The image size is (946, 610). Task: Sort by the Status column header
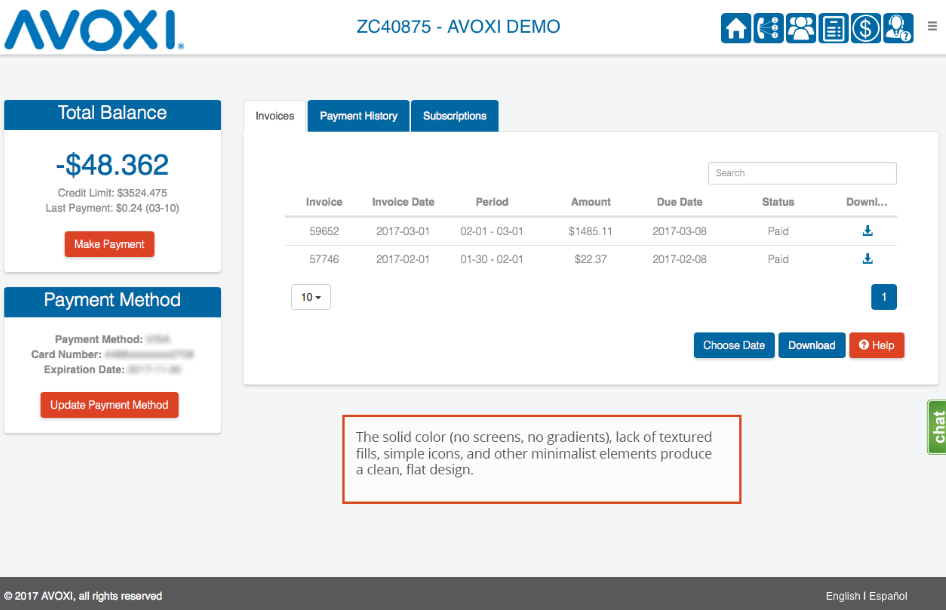point(778,202)
